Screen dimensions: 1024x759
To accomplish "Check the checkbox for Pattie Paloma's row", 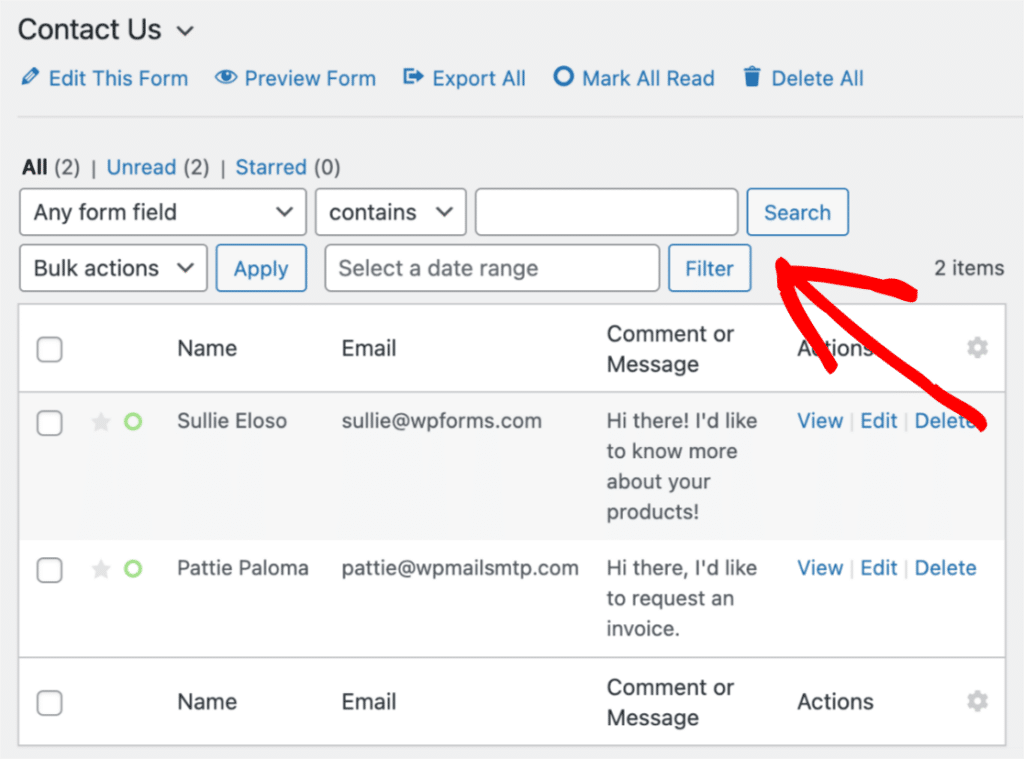I will [49, 570].
